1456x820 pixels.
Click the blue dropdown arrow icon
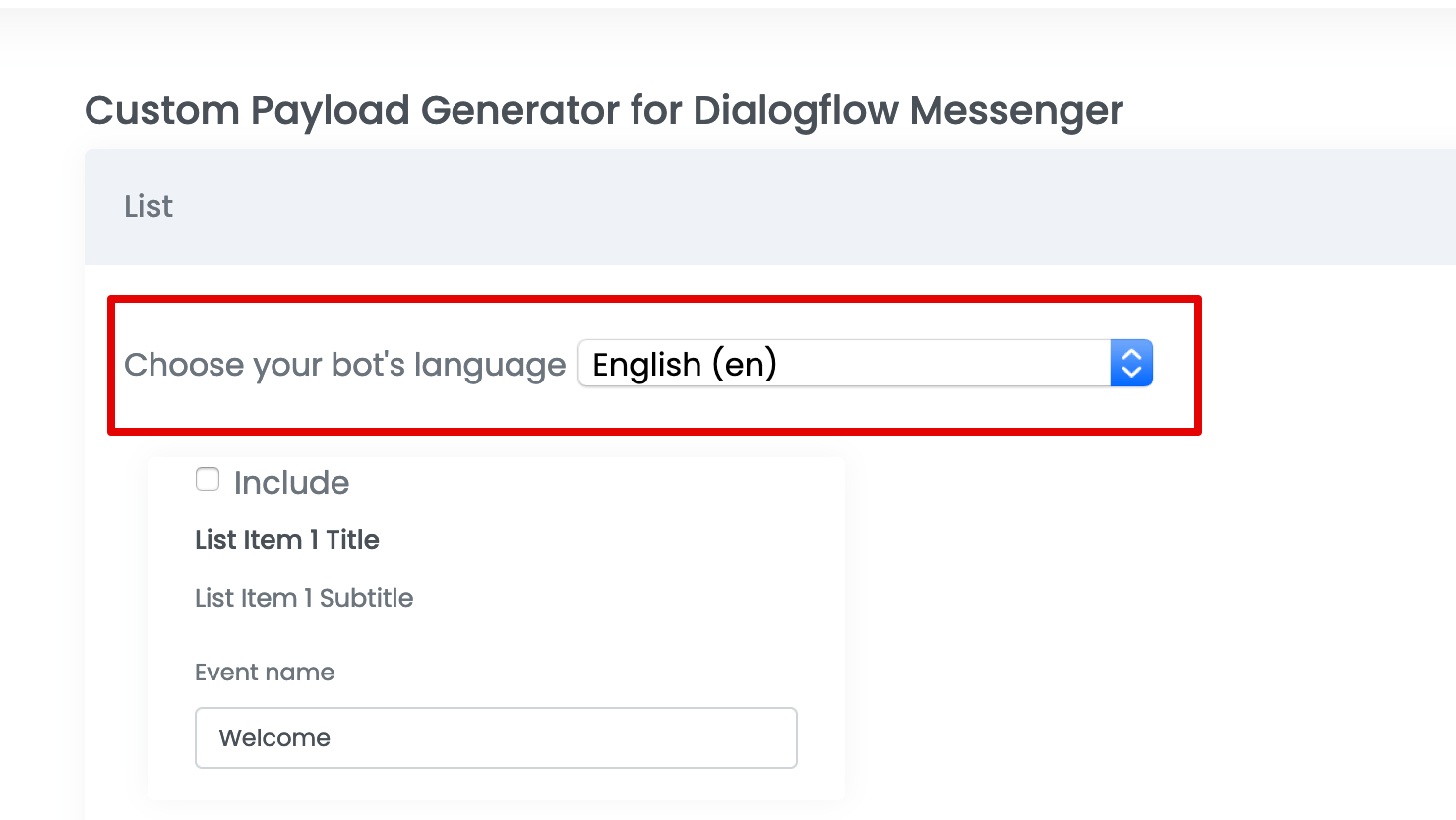[1131, 364]
